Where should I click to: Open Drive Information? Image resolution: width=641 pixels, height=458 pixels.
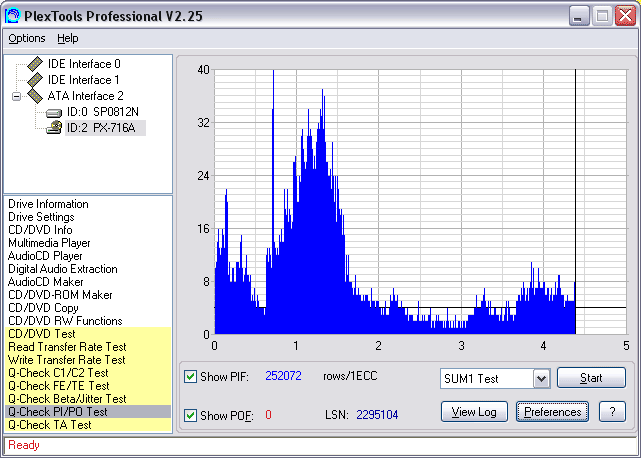[48, 204]
